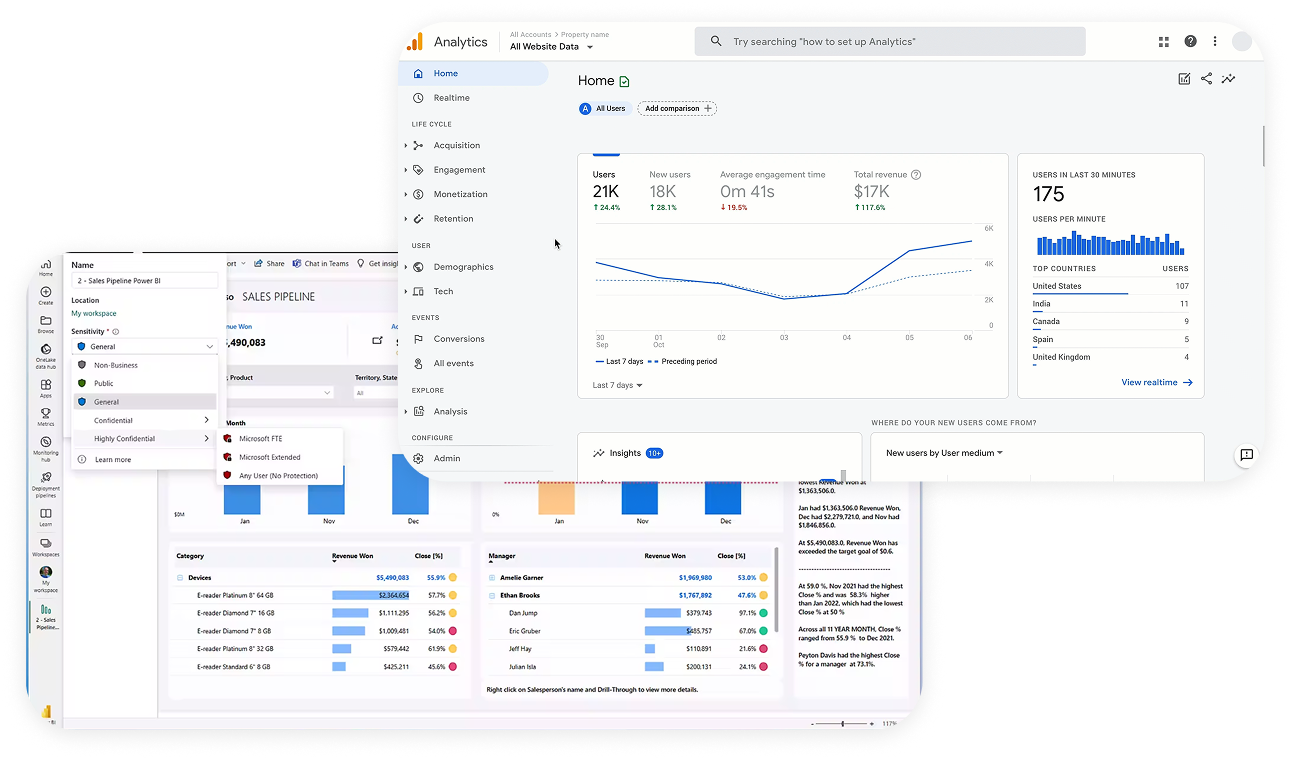The height and width of the screenshot is (759, 1291).
Task: Adjust the Power BI zoom slider
Action: point(842,723)
